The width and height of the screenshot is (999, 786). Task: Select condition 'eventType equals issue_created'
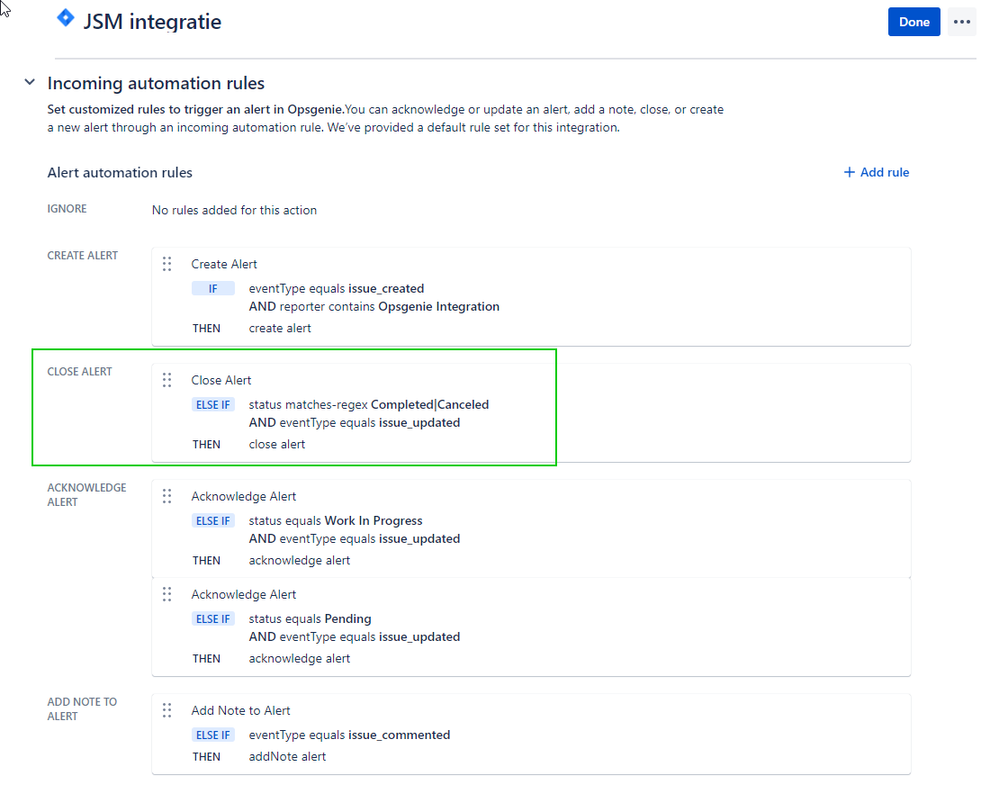click(336, 289)
